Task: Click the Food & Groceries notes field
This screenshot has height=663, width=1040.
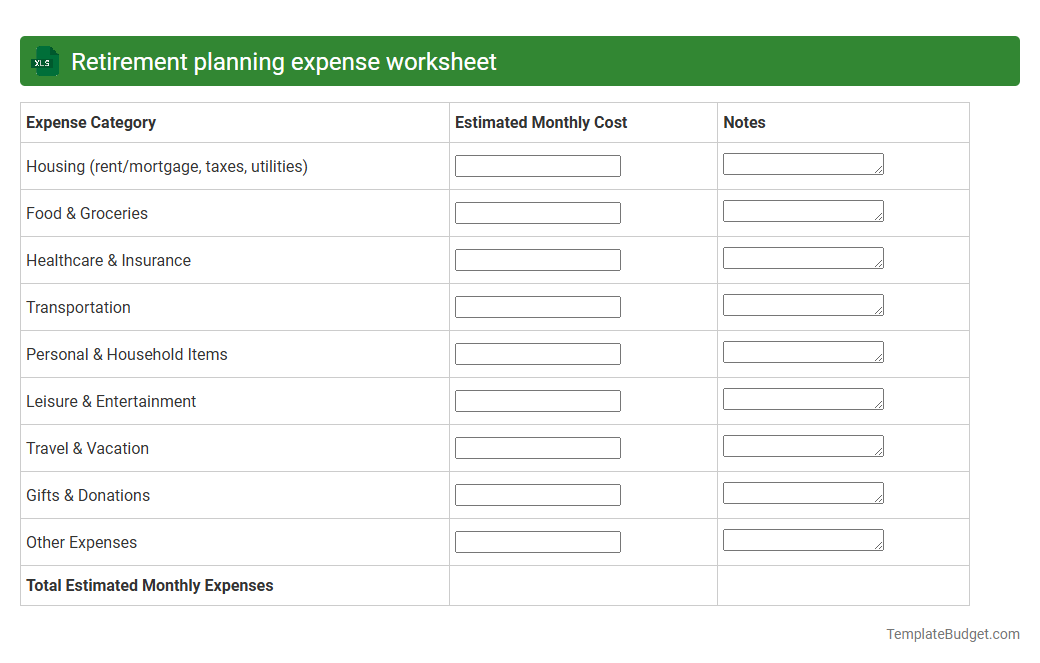Action: point(803,210)
